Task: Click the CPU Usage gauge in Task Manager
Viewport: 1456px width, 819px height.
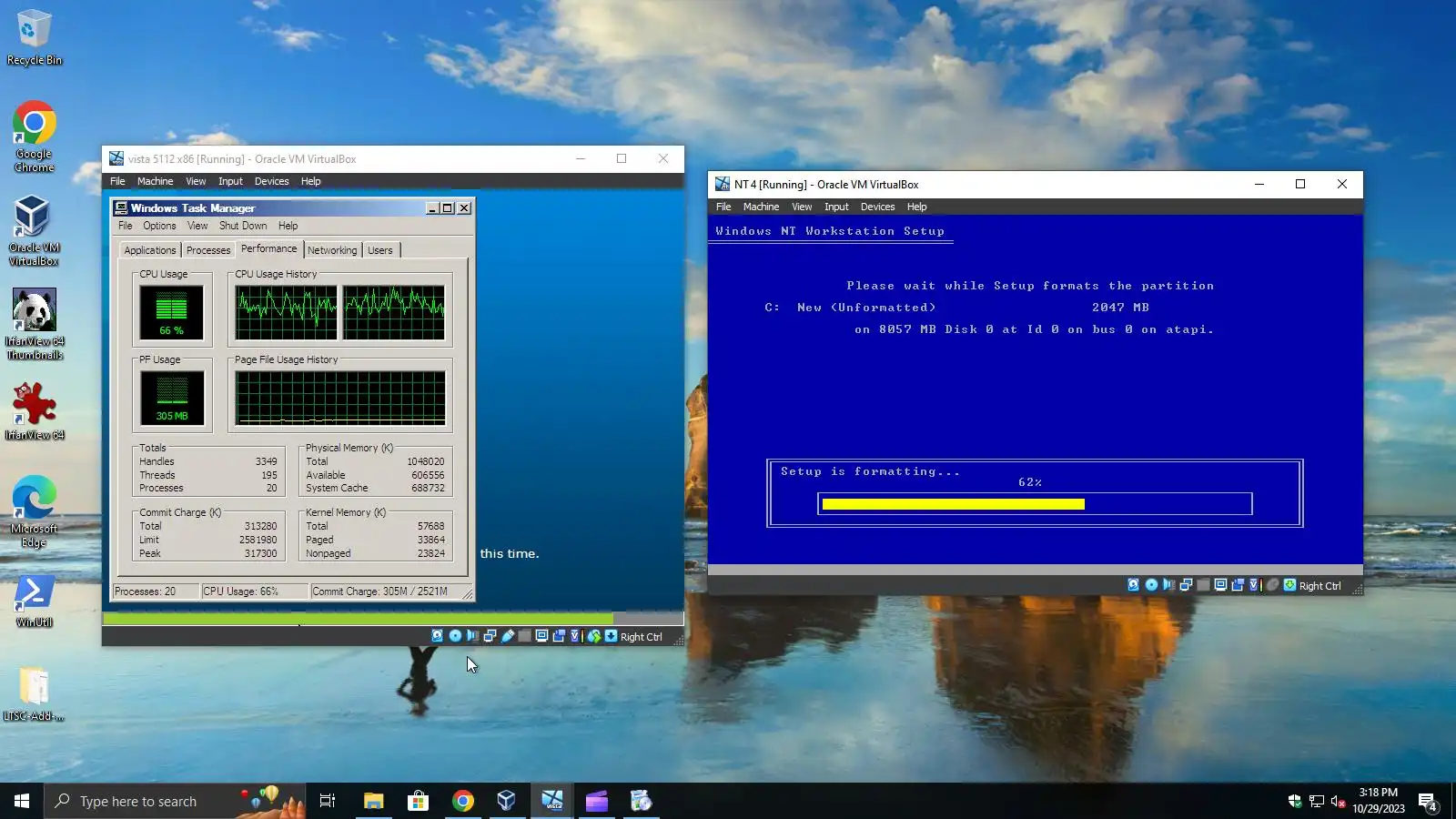Action: click(x=171, y=312)
